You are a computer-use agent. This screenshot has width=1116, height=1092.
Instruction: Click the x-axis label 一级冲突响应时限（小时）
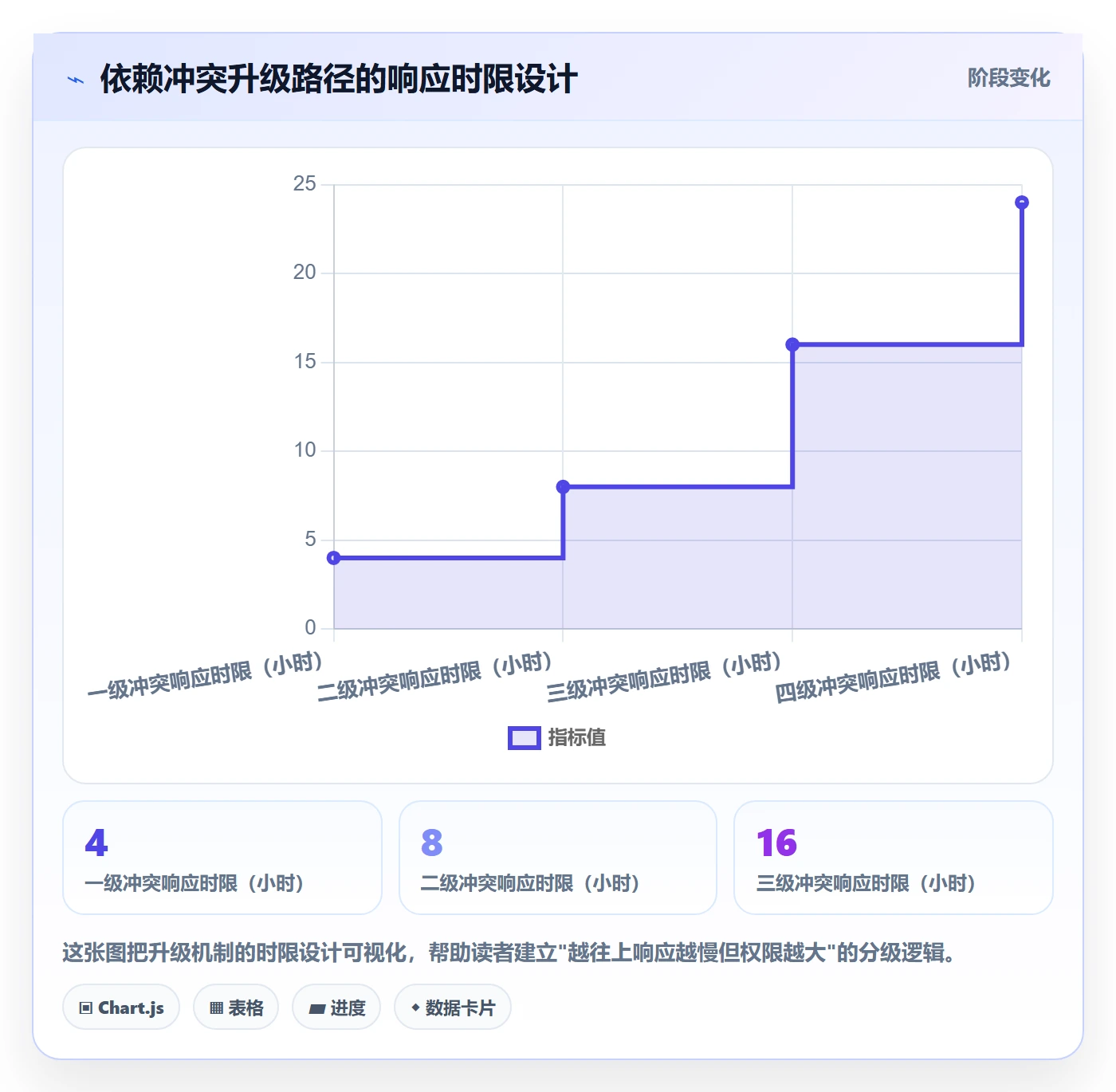coord(206,675)
